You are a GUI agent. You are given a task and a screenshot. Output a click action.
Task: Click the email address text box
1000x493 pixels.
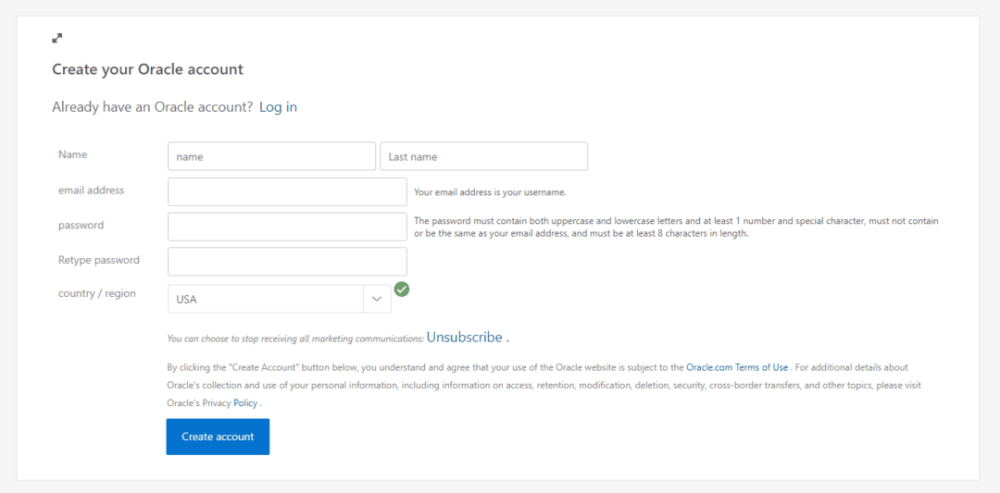pos(287,191)
